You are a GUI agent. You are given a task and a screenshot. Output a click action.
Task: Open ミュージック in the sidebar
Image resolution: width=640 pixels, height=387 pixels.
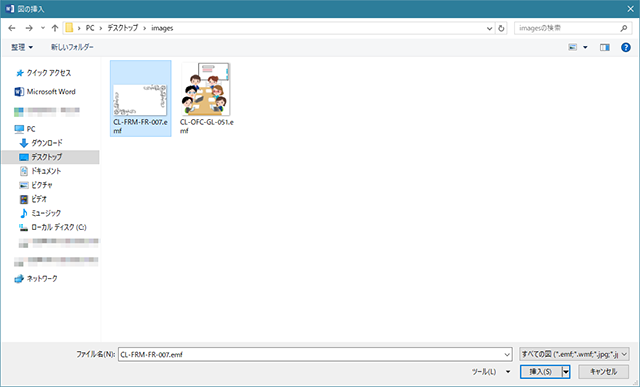tap(46, 213)
